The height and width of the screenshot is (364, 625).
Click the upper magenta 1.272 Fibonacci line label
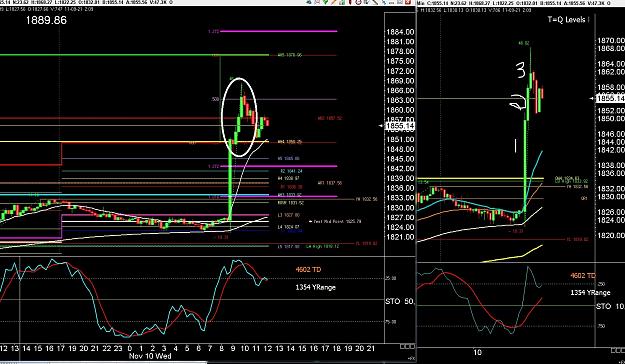tap(213, 31)
